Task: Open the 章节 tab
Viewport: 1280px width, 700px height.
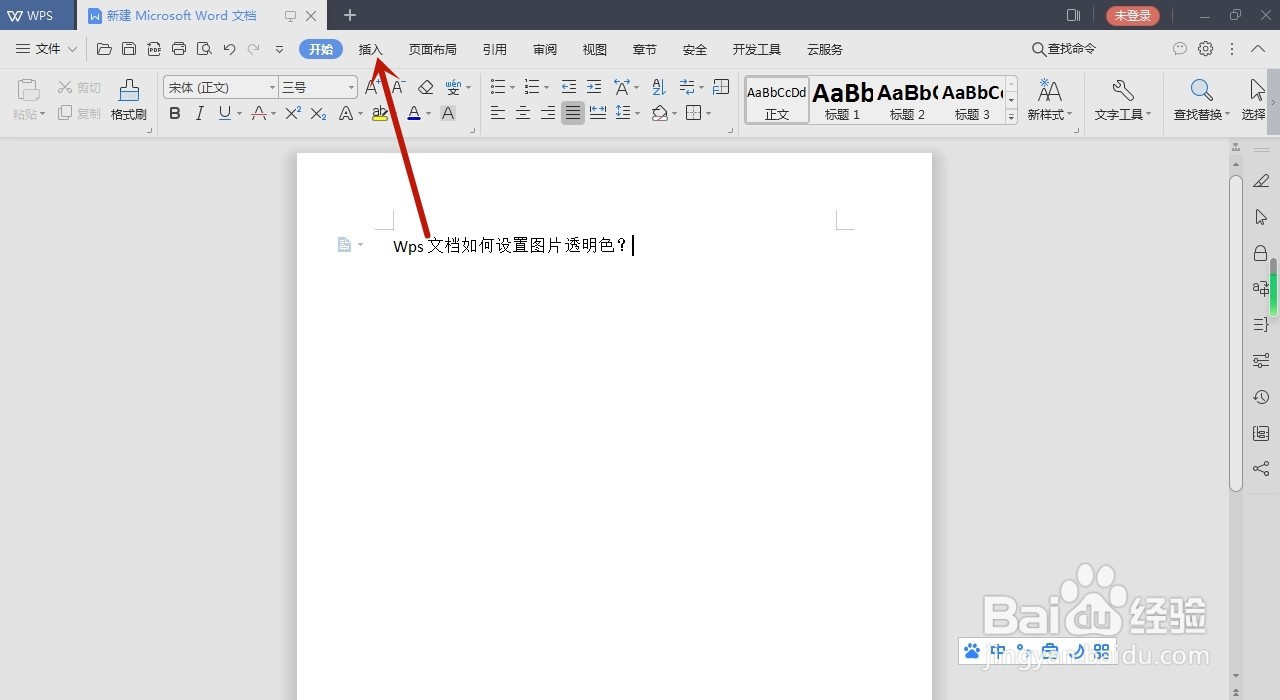Action: 645,49
